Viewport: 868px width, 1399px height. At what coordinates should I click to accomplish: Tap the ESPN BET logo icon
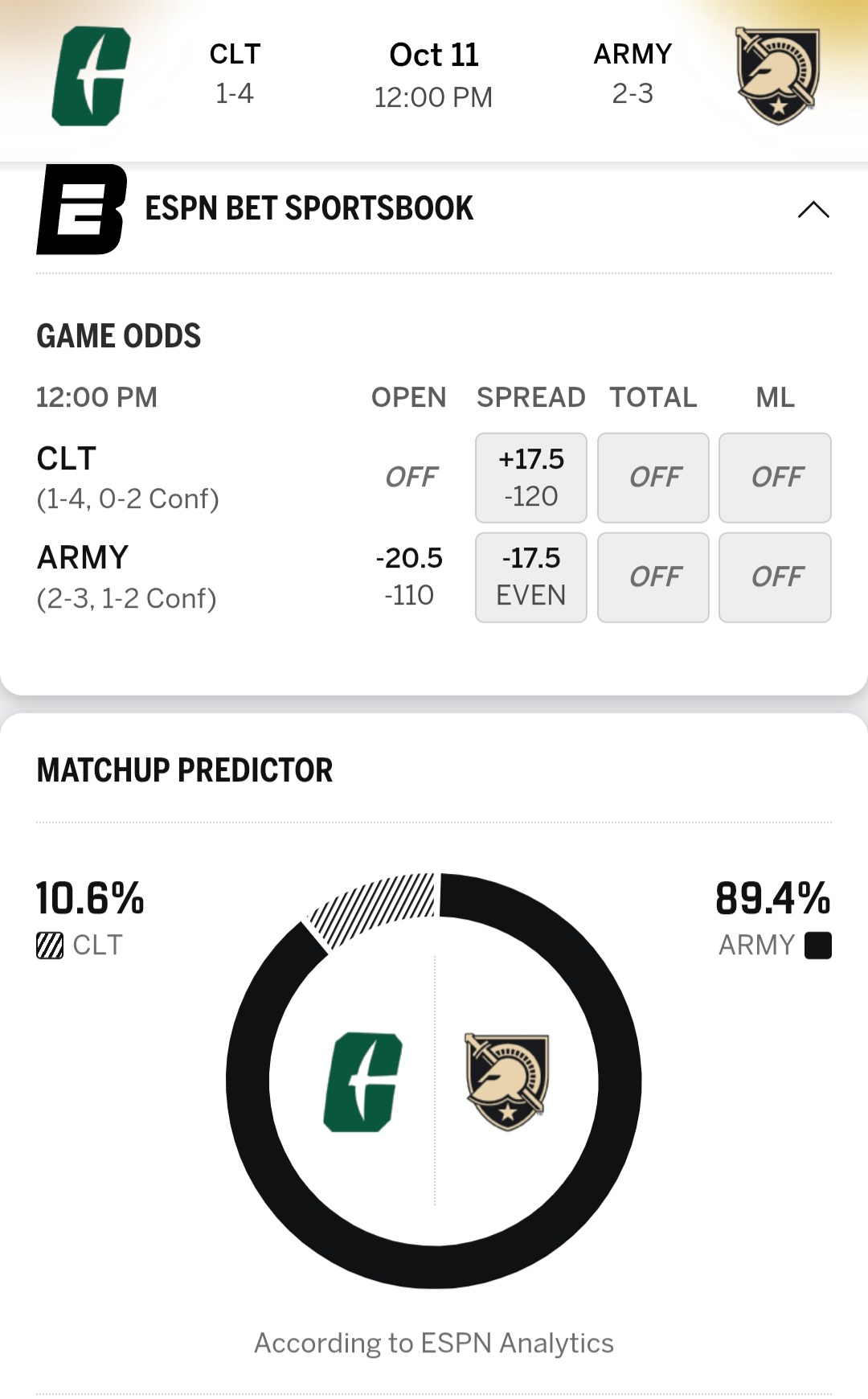coord(81,209)
